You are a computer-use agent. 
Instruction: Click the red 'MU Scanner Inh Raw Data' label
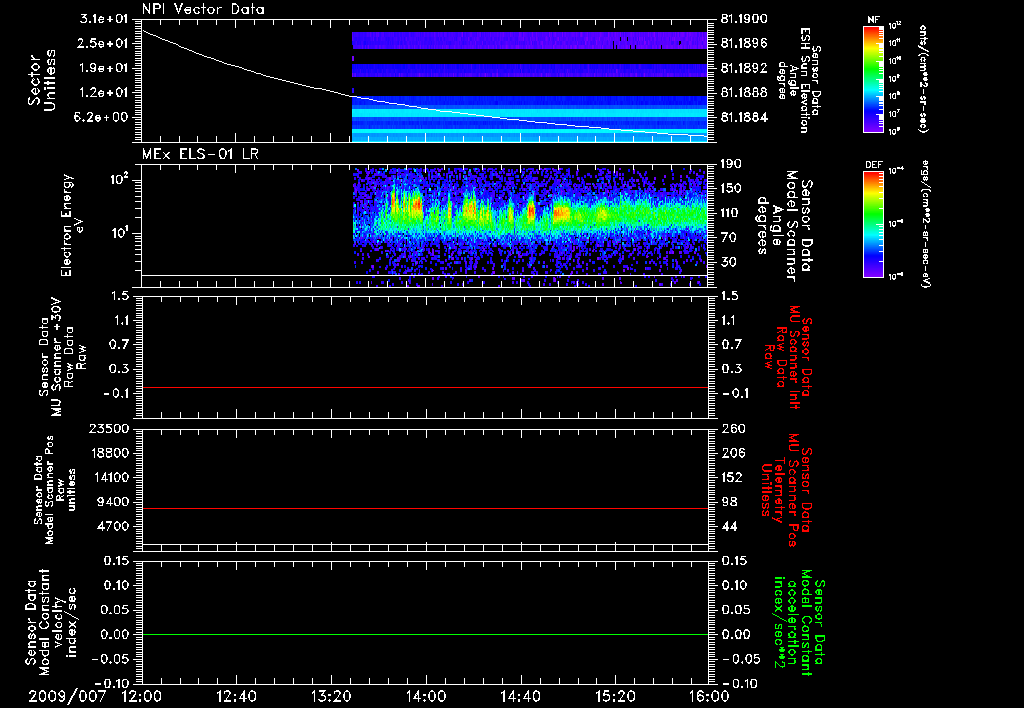pos(787,357)
